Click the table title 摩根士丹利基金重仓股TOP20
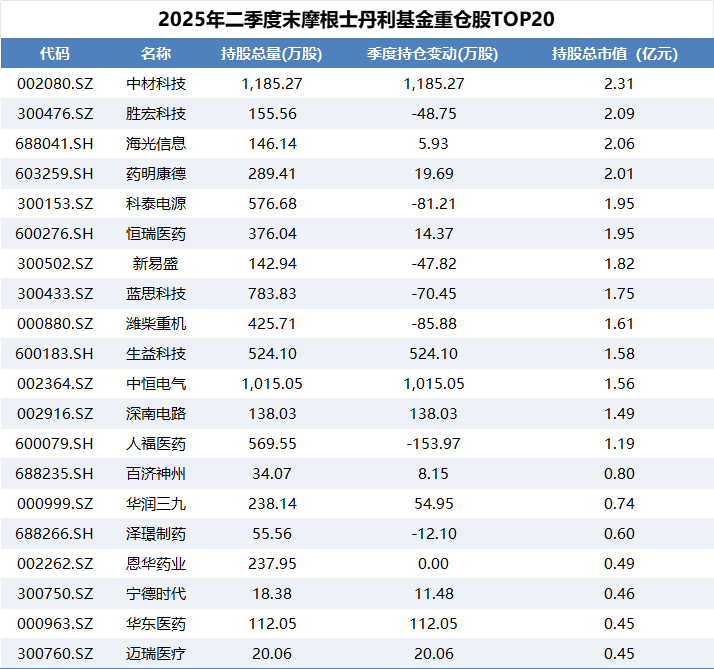The width and height of the screenshot is (714, 669). (357, 19)
